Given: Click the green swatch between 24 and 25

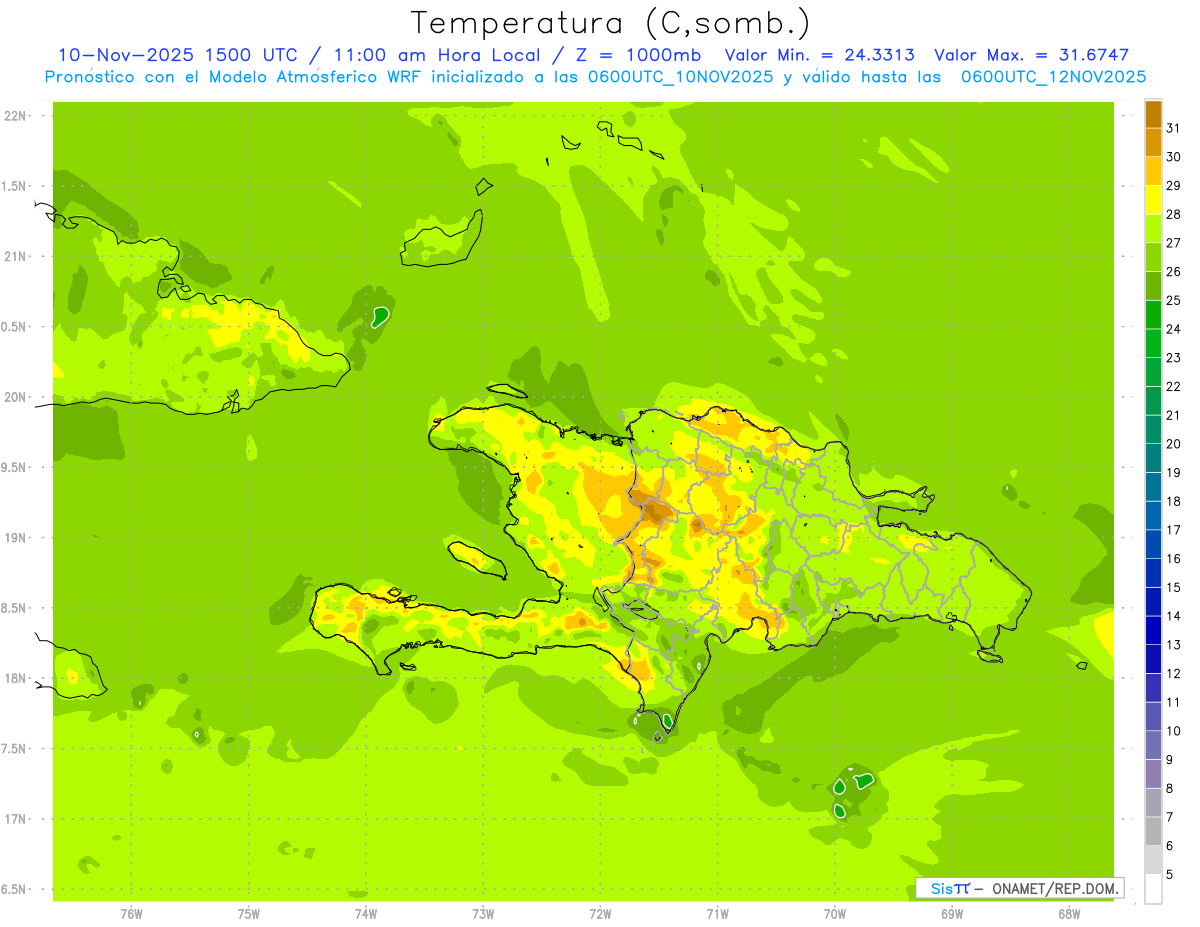Looking at the screenshot, I should click(x=1153, y=314).
